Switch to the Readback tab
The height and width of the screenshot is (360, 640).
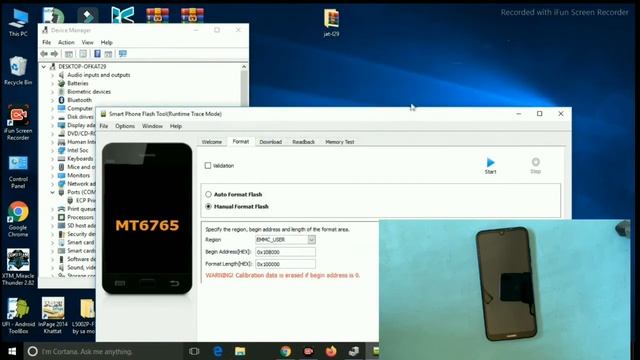(x=303, y=142)
